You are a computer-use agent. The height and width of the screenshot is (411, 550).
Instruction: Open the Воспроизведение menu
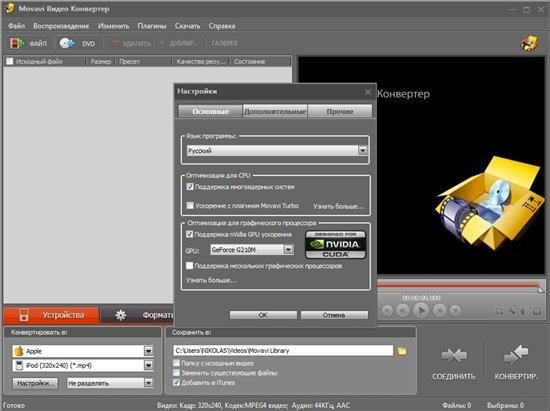61,26
